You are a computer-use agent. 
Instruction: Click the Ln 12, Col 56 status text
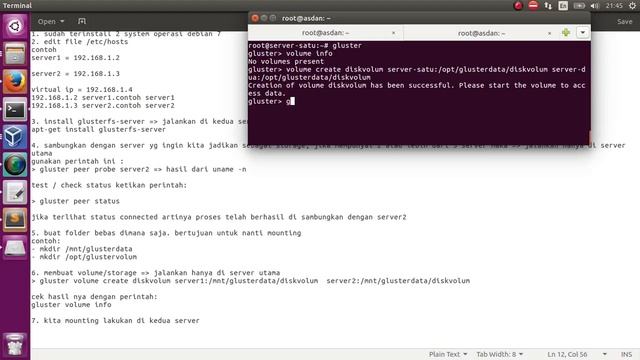tap(567, 354)
